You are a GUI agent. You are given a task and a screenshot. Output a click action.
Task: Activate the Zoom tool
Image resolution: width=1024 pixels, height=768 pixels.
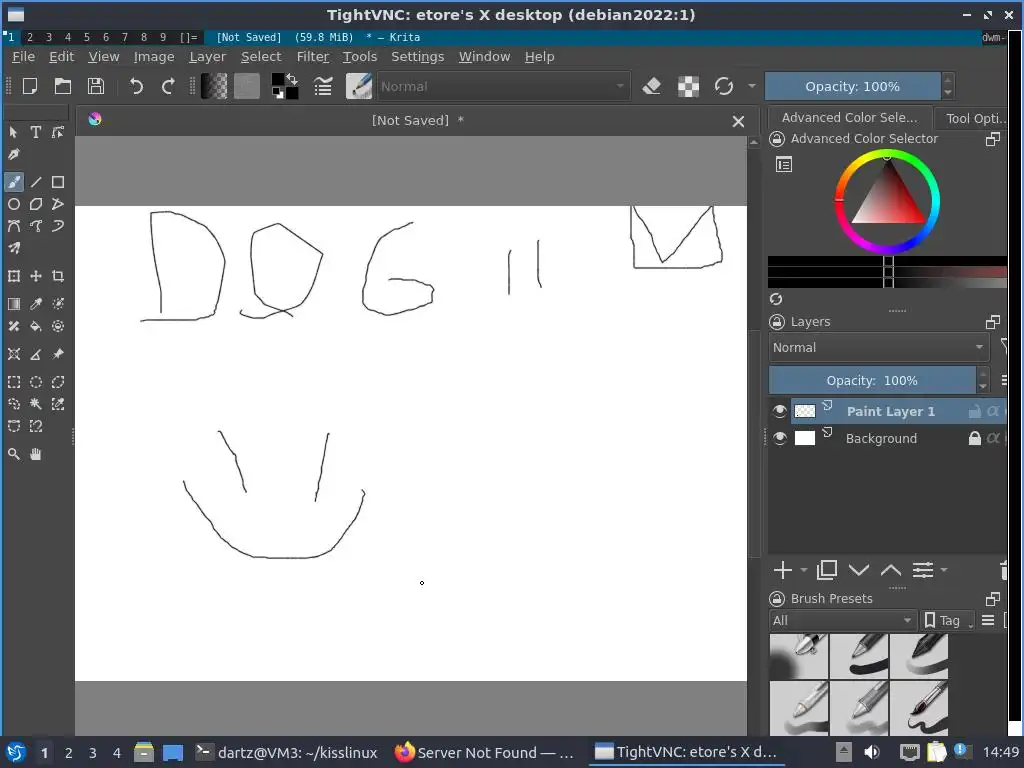tap(14, 454)
